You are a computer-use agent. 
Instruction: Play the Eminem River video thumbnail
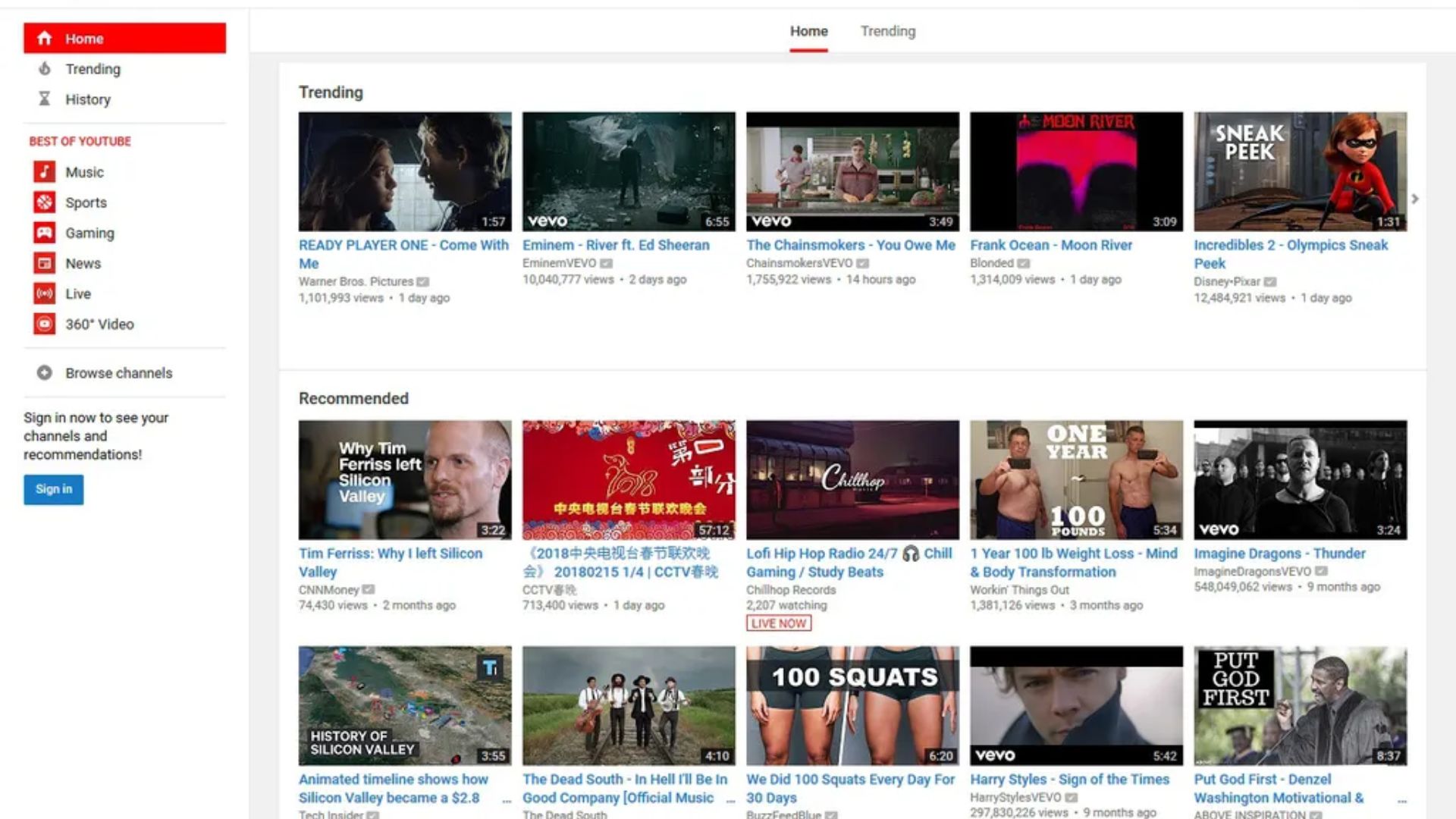point(629,171)
